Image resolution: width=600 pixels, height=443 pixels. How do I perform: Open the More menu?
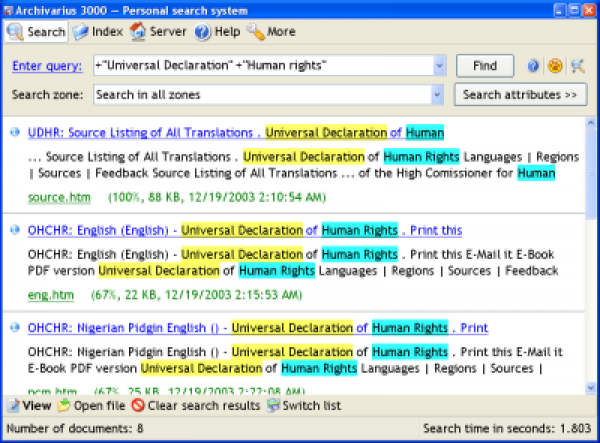pos(271,32)
